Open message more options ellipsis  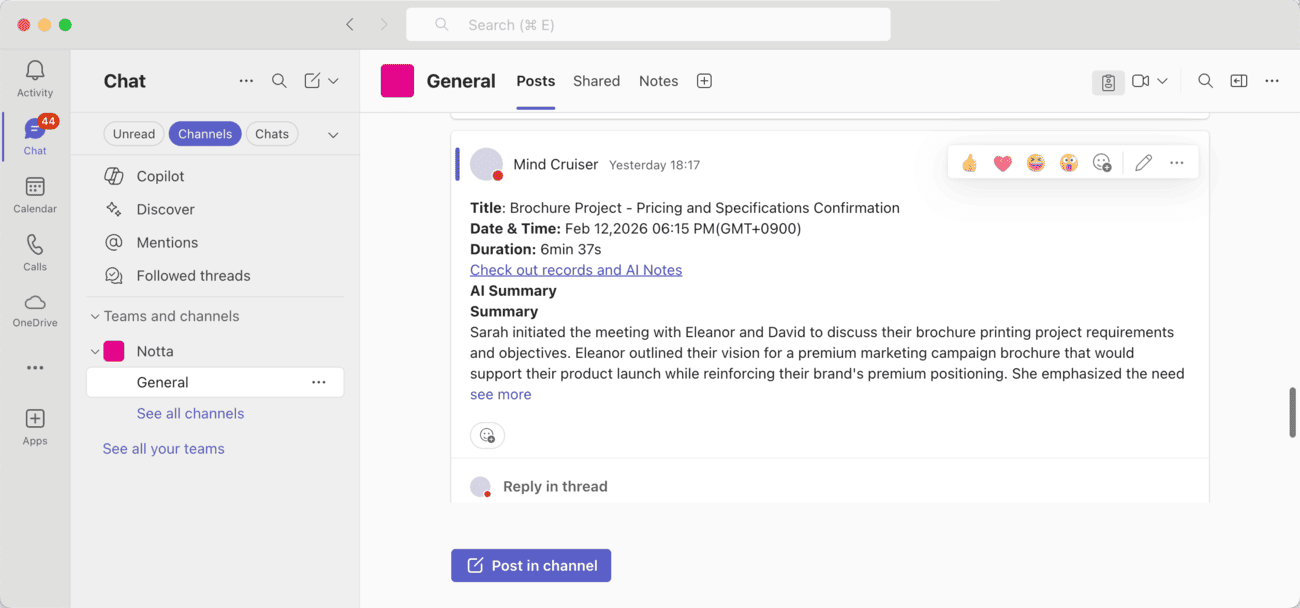[1177, 163]
